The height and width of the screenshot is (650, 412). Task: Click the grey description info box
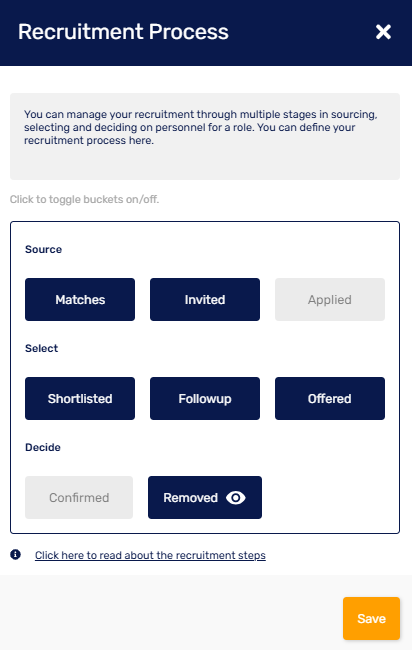[x=205, y=136]
